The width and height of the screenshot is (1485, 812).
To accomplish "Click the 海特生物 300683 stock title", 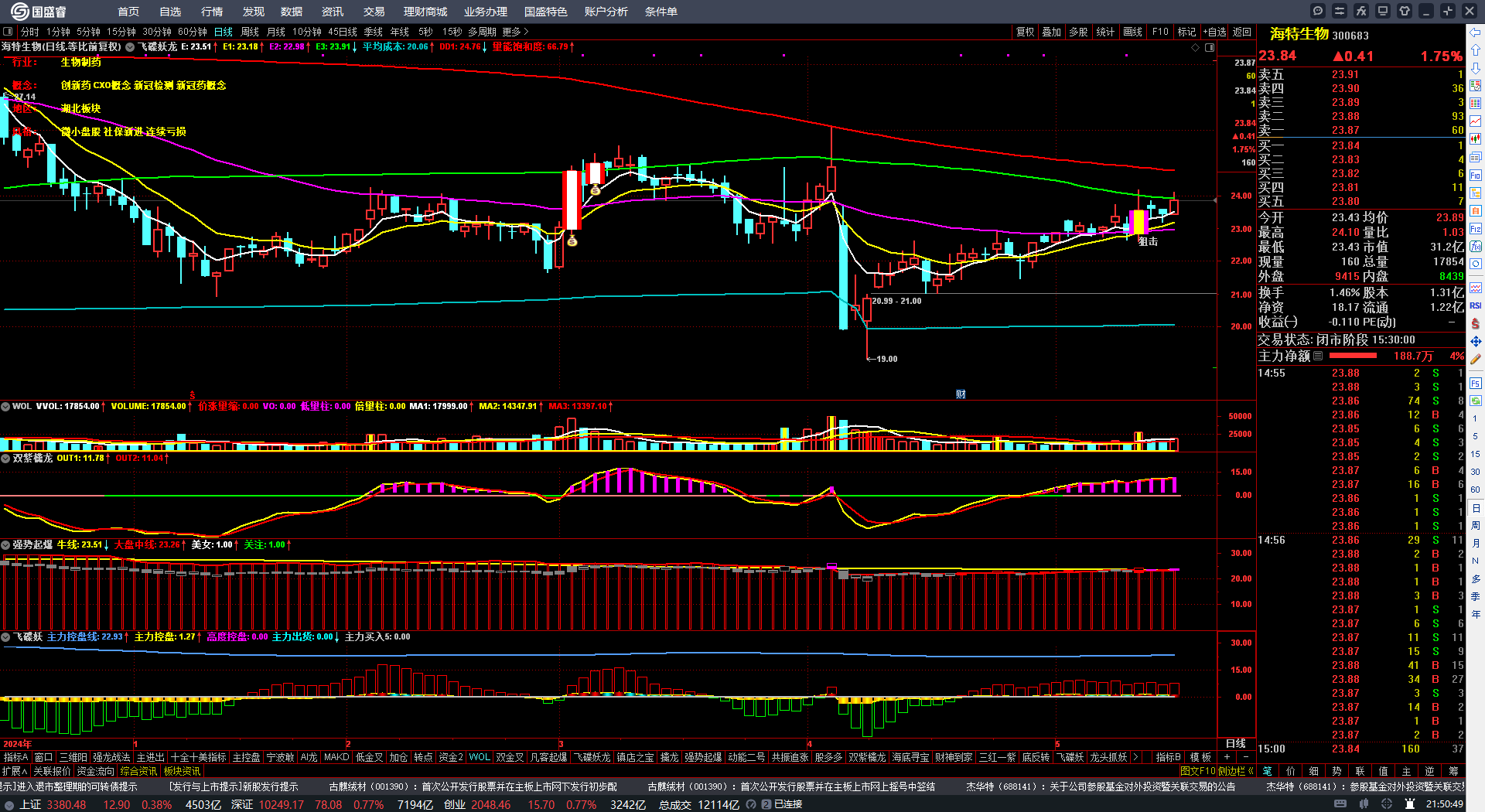I will click(x=1319, y=35).
